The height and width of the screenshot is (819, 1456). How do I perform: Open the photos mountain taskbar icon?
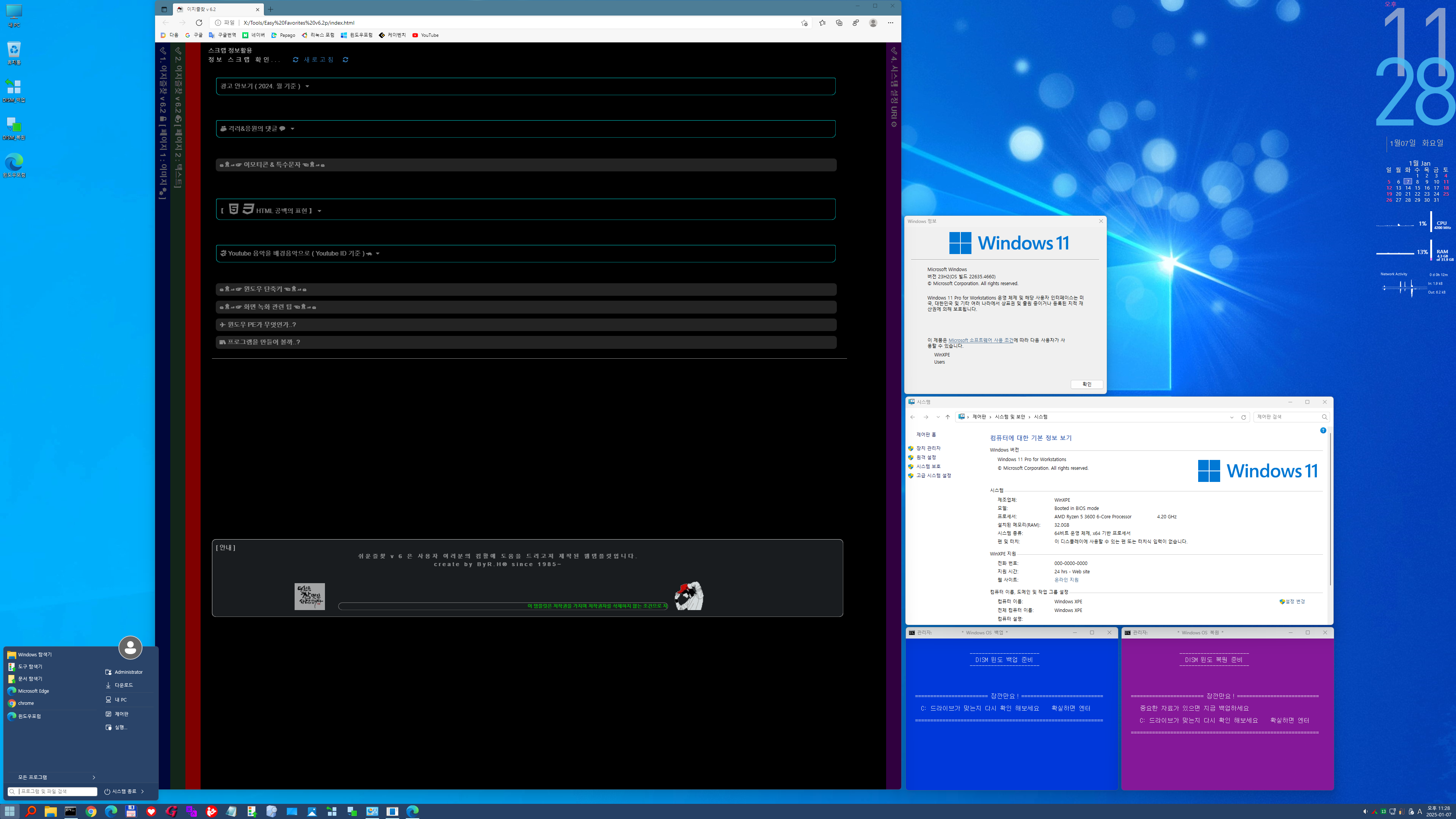(312, 811)
